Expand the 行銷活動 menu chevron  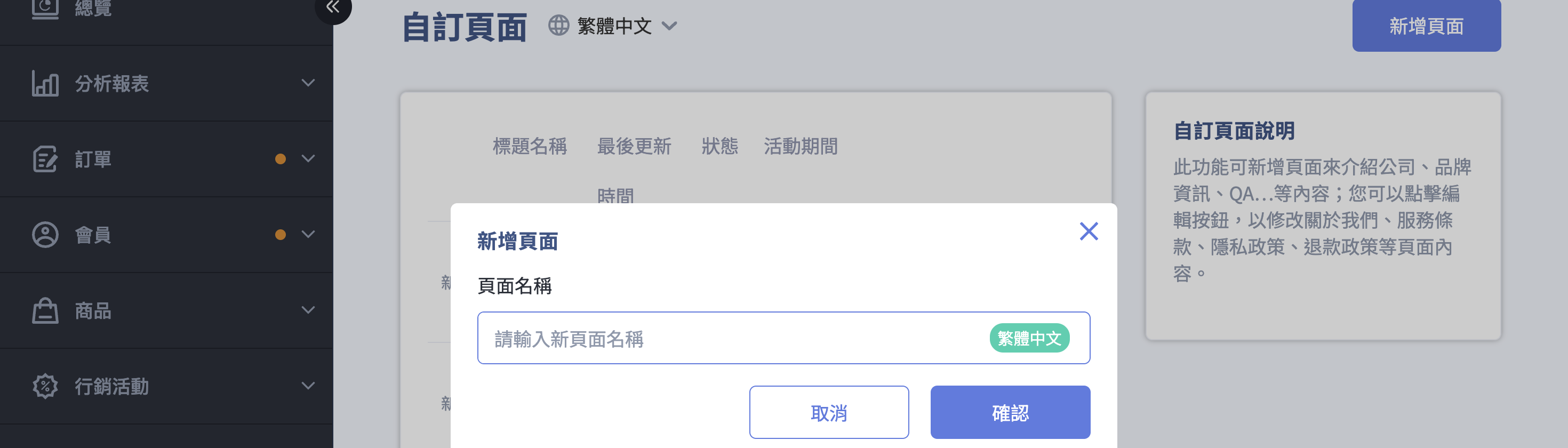(309, 386)
